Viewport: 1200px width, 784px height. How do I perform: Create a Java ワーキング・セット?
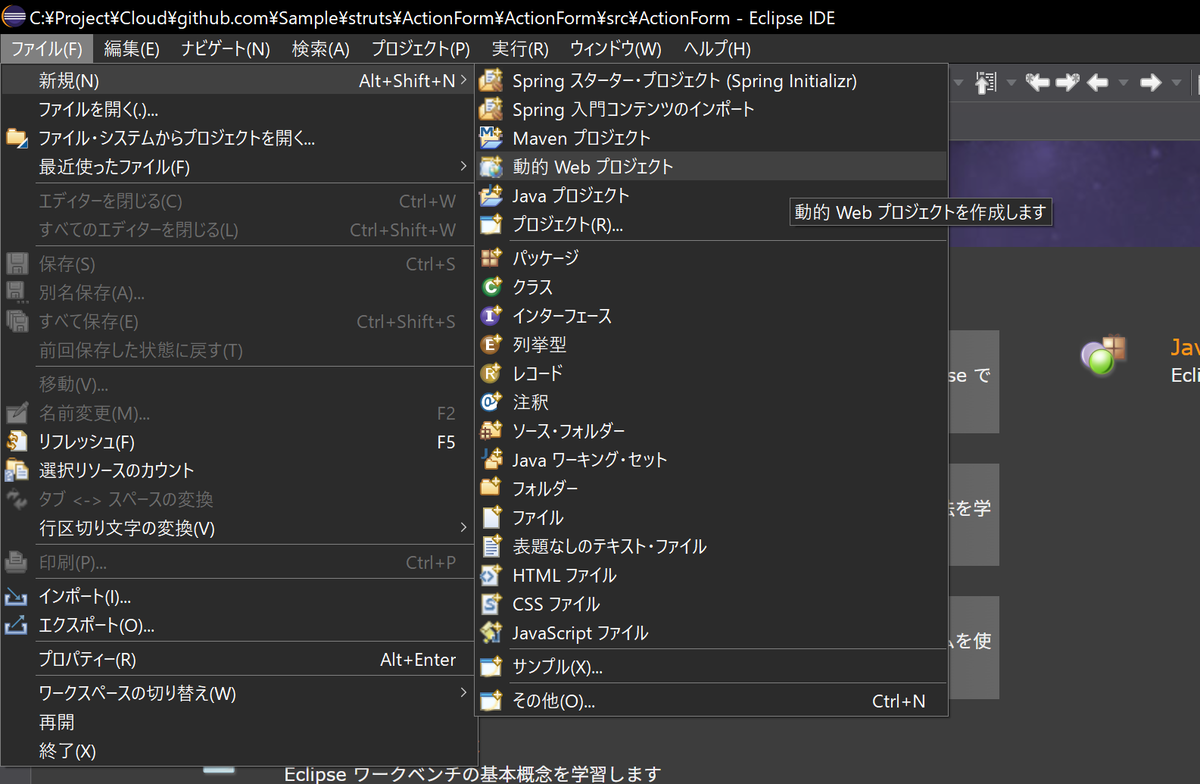coord(711,460)
